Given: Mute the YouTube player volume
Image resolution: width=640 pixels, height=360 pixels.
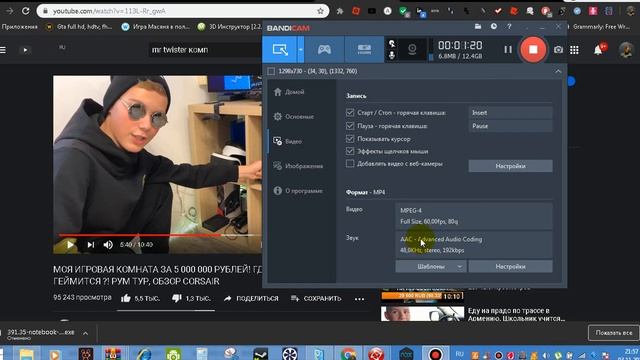Looking at the screenshot, I should (x=108, y=244).
